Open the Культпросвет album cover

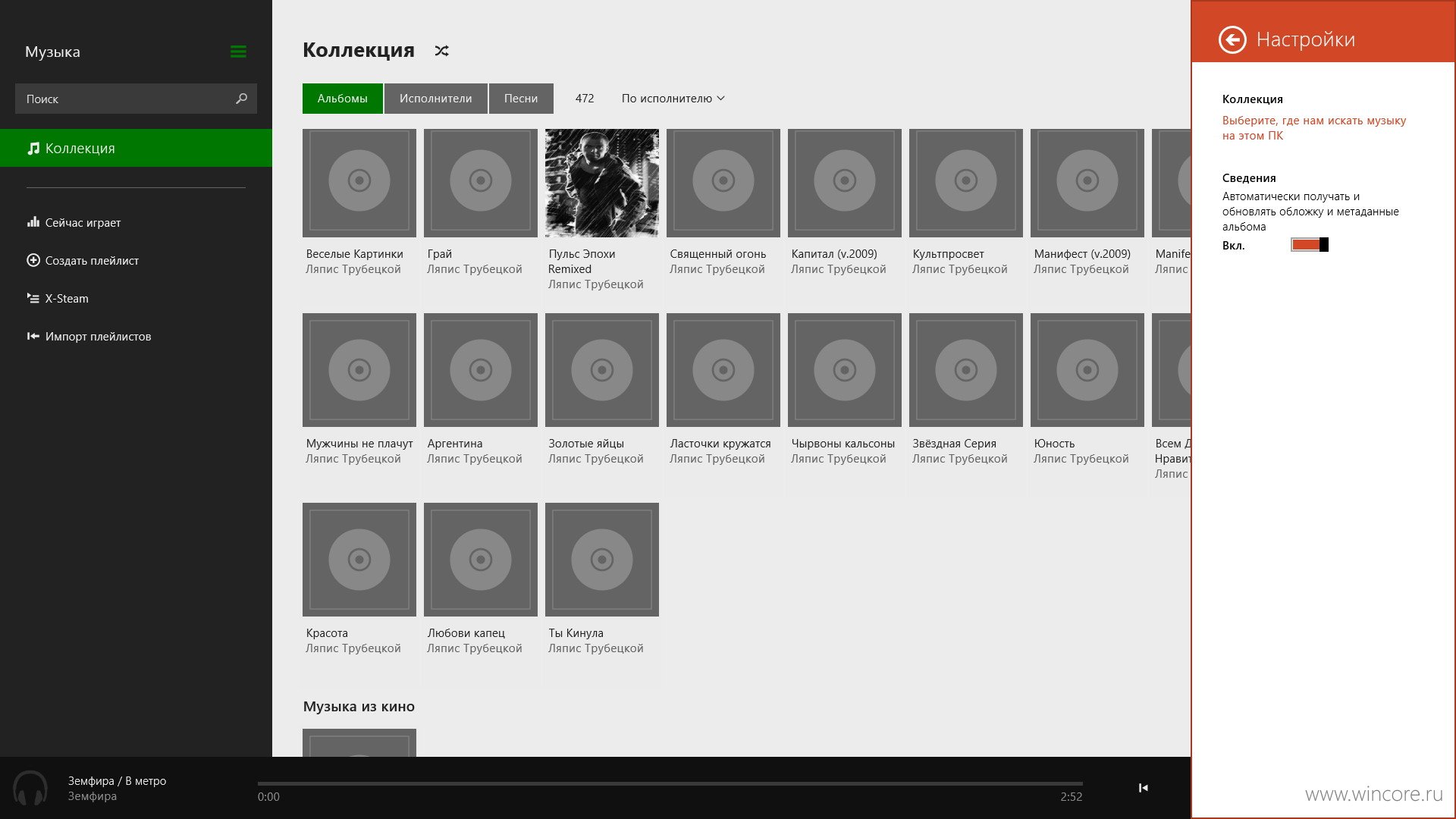point(966,183)
